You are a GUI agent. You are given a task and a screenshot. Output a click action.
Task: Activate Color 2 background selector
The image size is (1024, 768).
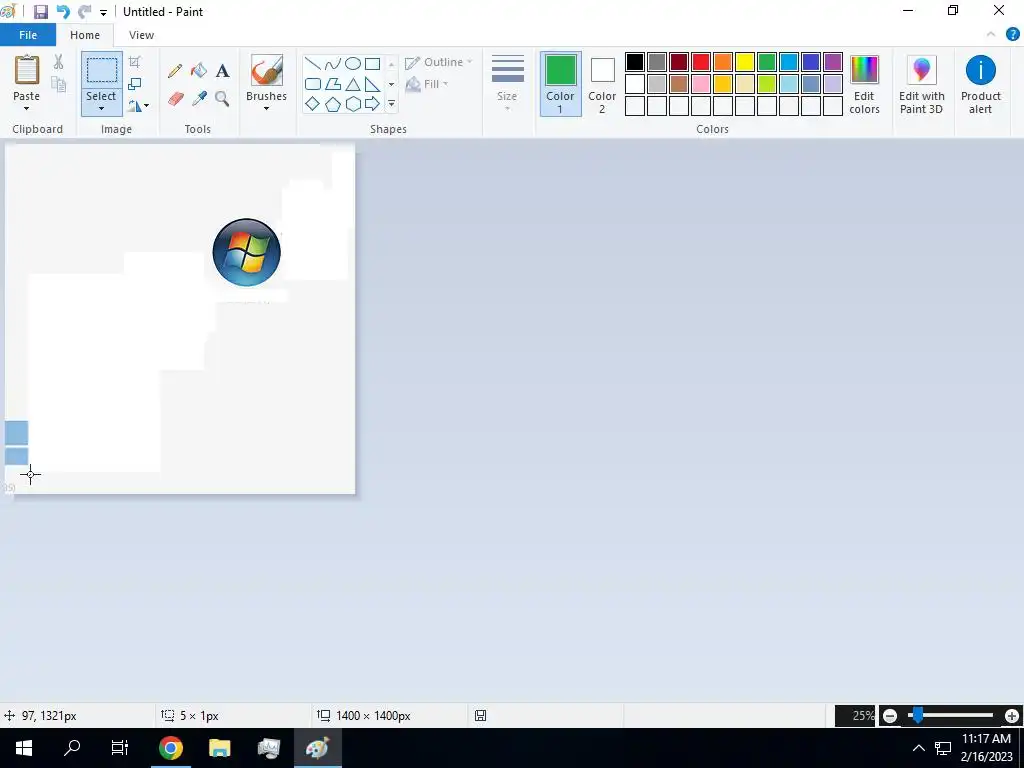pyautogui.click(x=602, y=84)
